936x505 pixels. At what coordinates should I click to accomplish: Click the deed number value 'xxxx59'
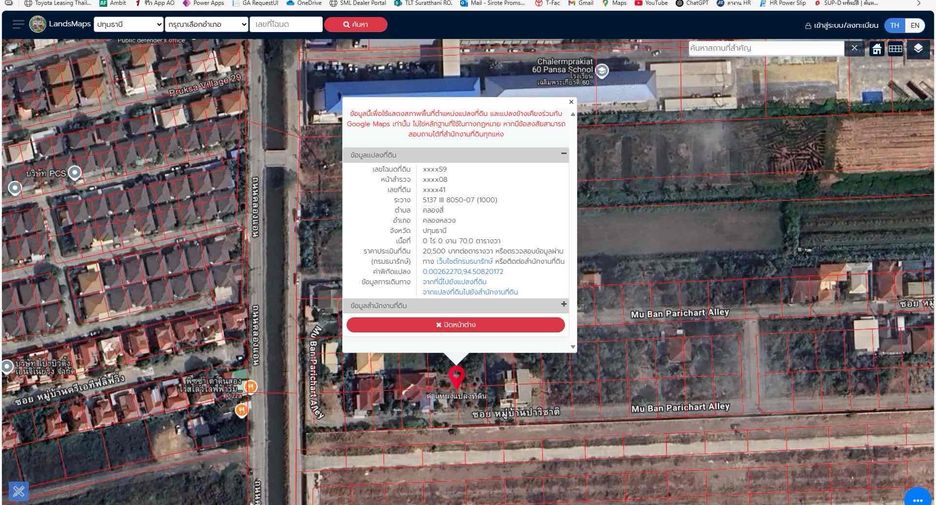[x=435, y=170]
